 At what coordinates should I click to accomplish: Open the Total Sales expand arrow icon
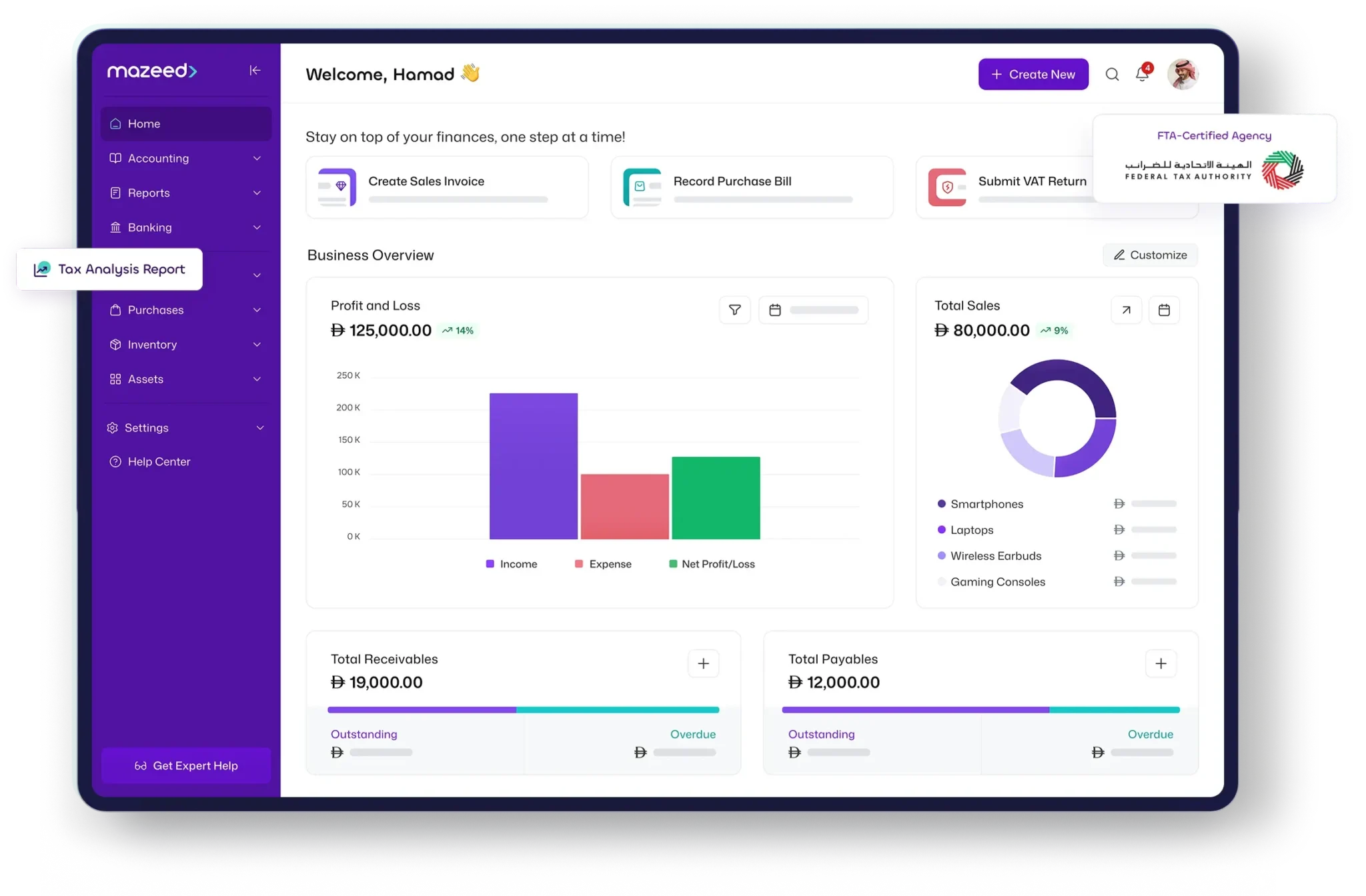[1126, 310]
